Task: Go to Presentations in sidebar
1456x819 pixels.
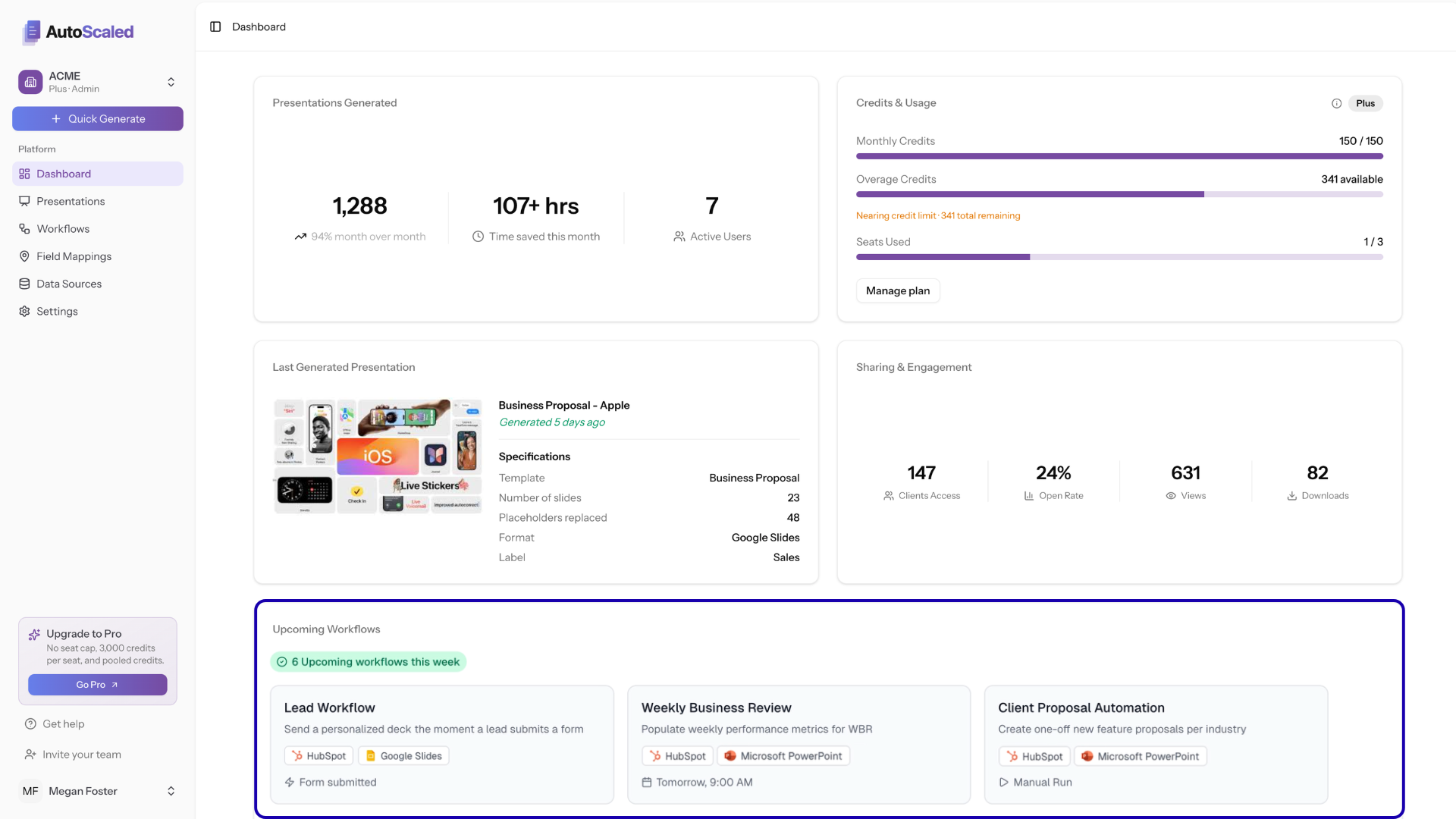Action: point(98,201)
